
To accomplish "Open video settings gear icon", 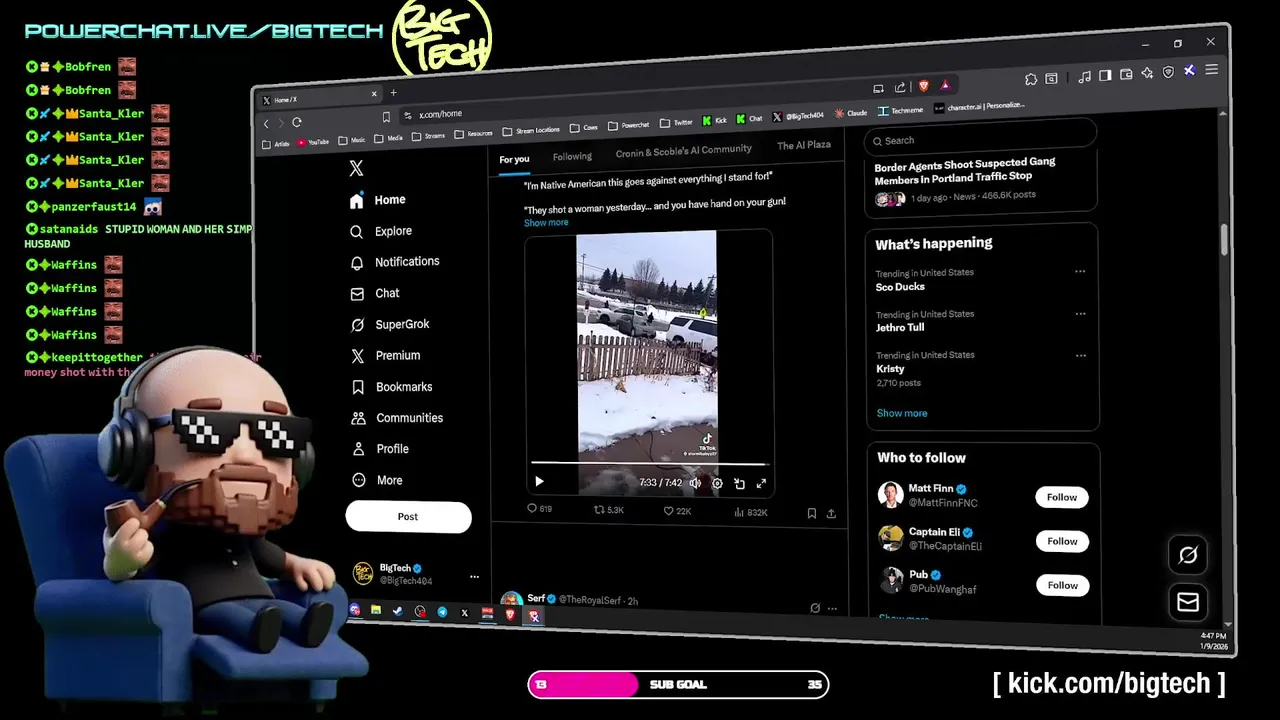I will click(717, 483).
